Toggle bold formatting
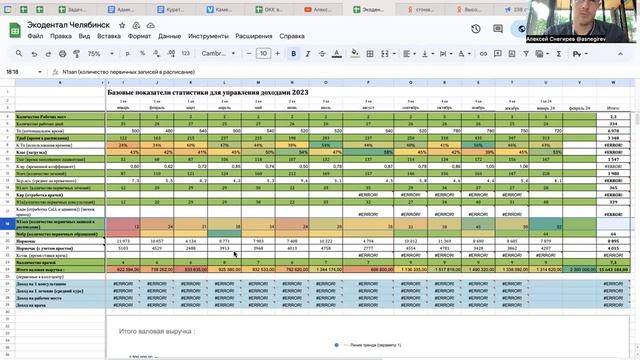Screen dimensions: 640x360 click(293, 53)
